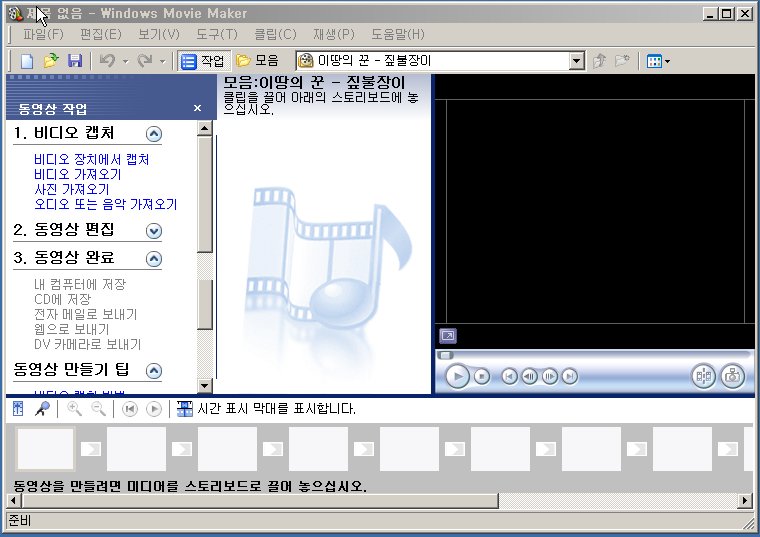The height and width of the screenshot is (537, 760).
Task: Collapse the 3. 동영상 완료 section
Action: (154, 259)
